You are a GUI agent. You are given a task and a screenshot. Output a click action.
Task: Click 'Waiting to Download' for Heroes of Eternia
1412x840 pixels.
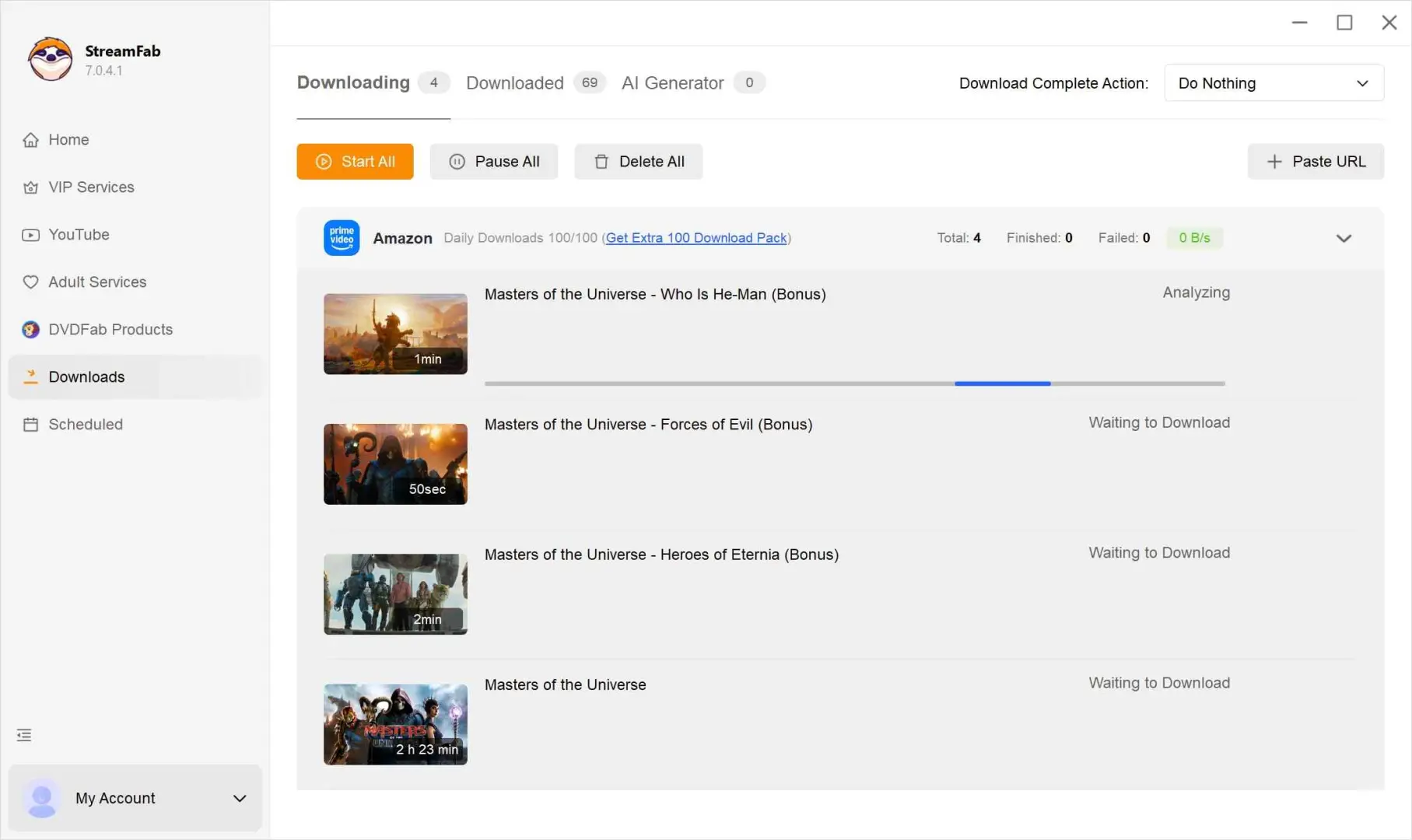tap(1159, 553)
